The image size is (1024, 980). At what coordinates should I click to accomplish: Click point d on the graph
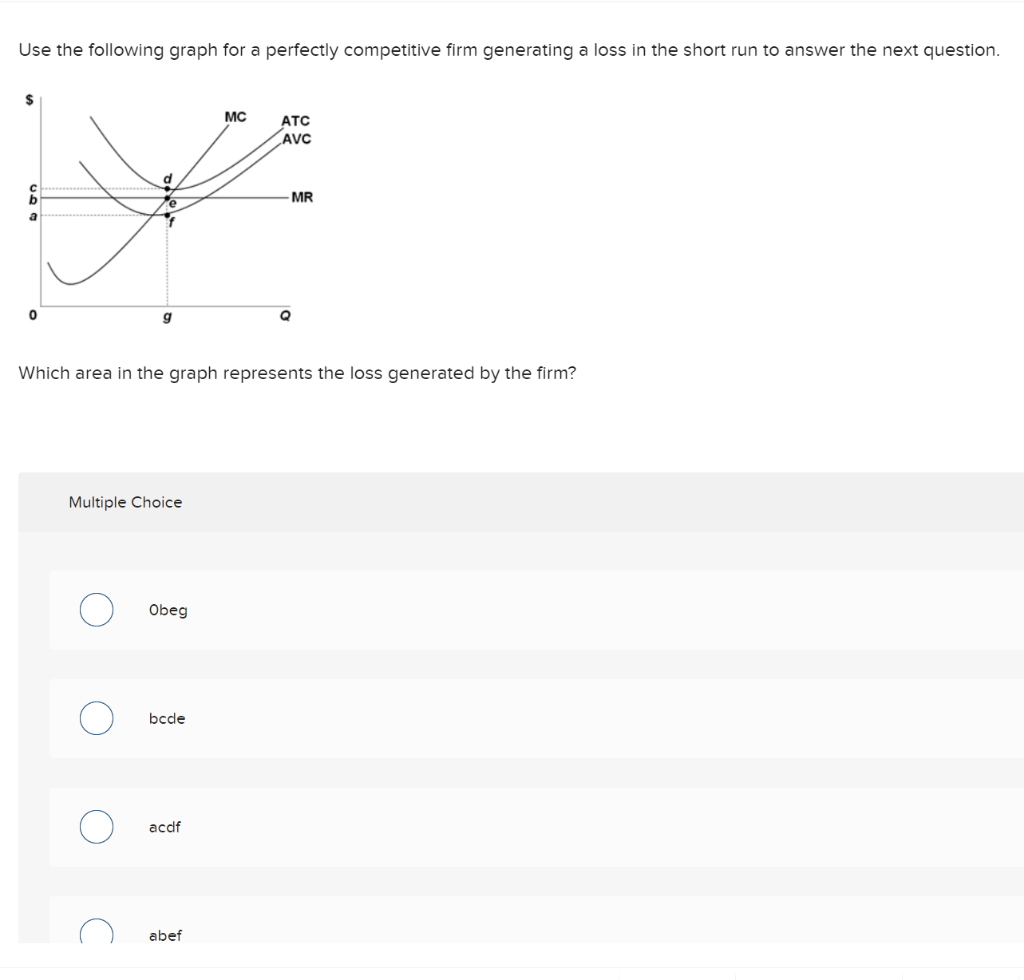pyautogui.click(x=167, y=187)
